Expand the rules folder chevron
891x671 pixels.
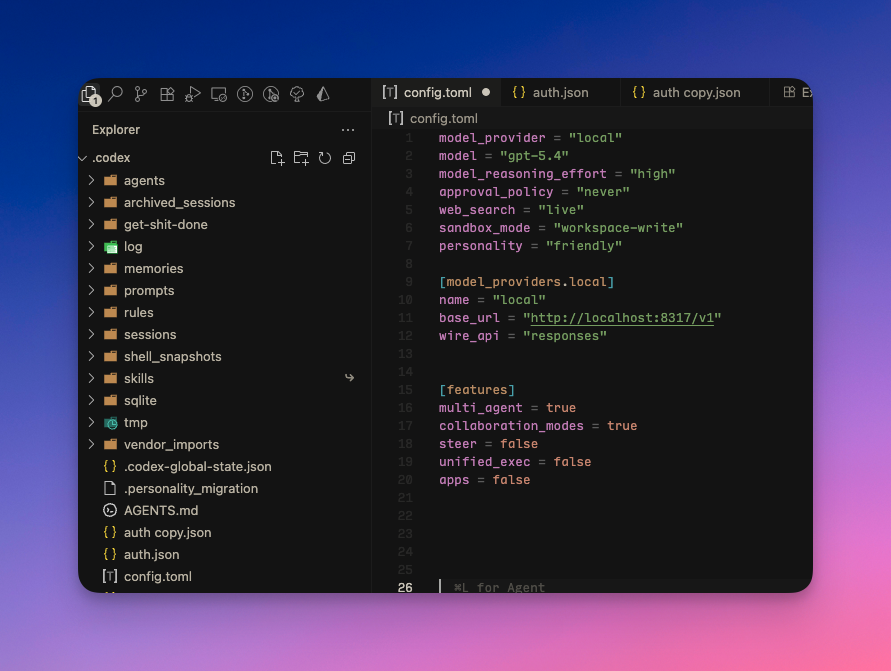[x=91, y=312]
